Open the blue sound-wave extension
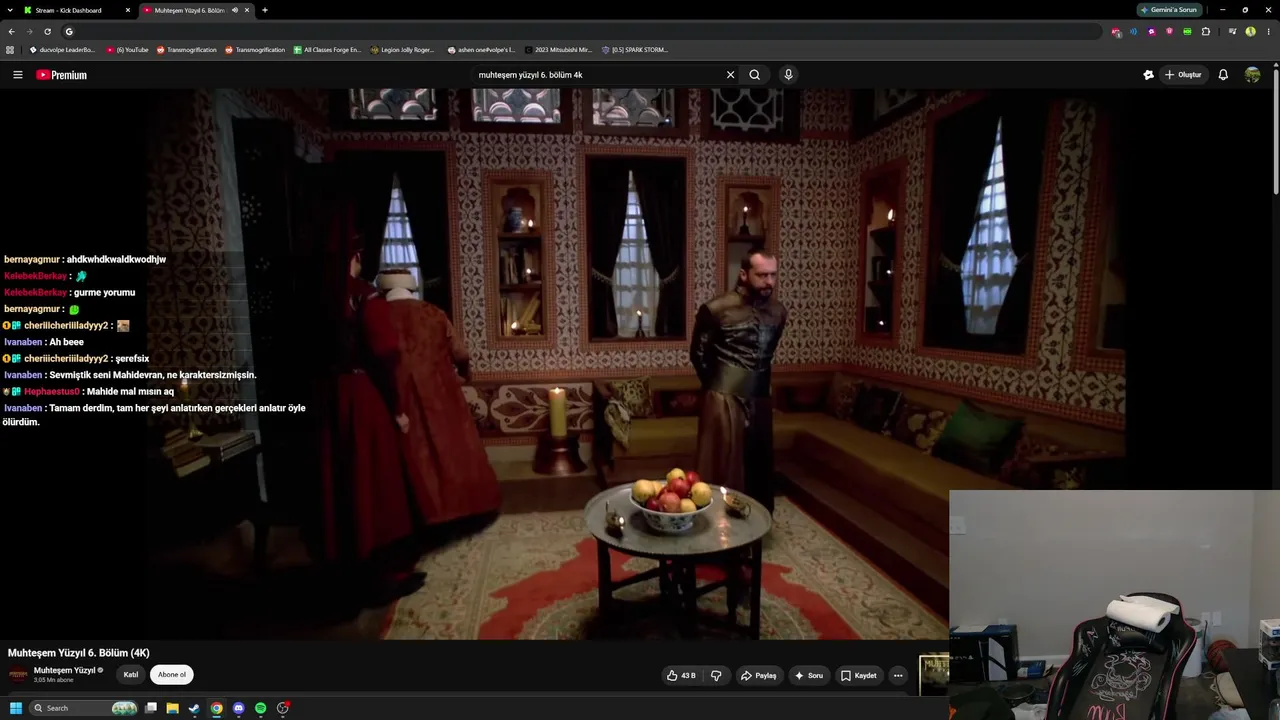Image resolution: width=1280 pixels, height=720 pixels. [x=1134, y=32]
